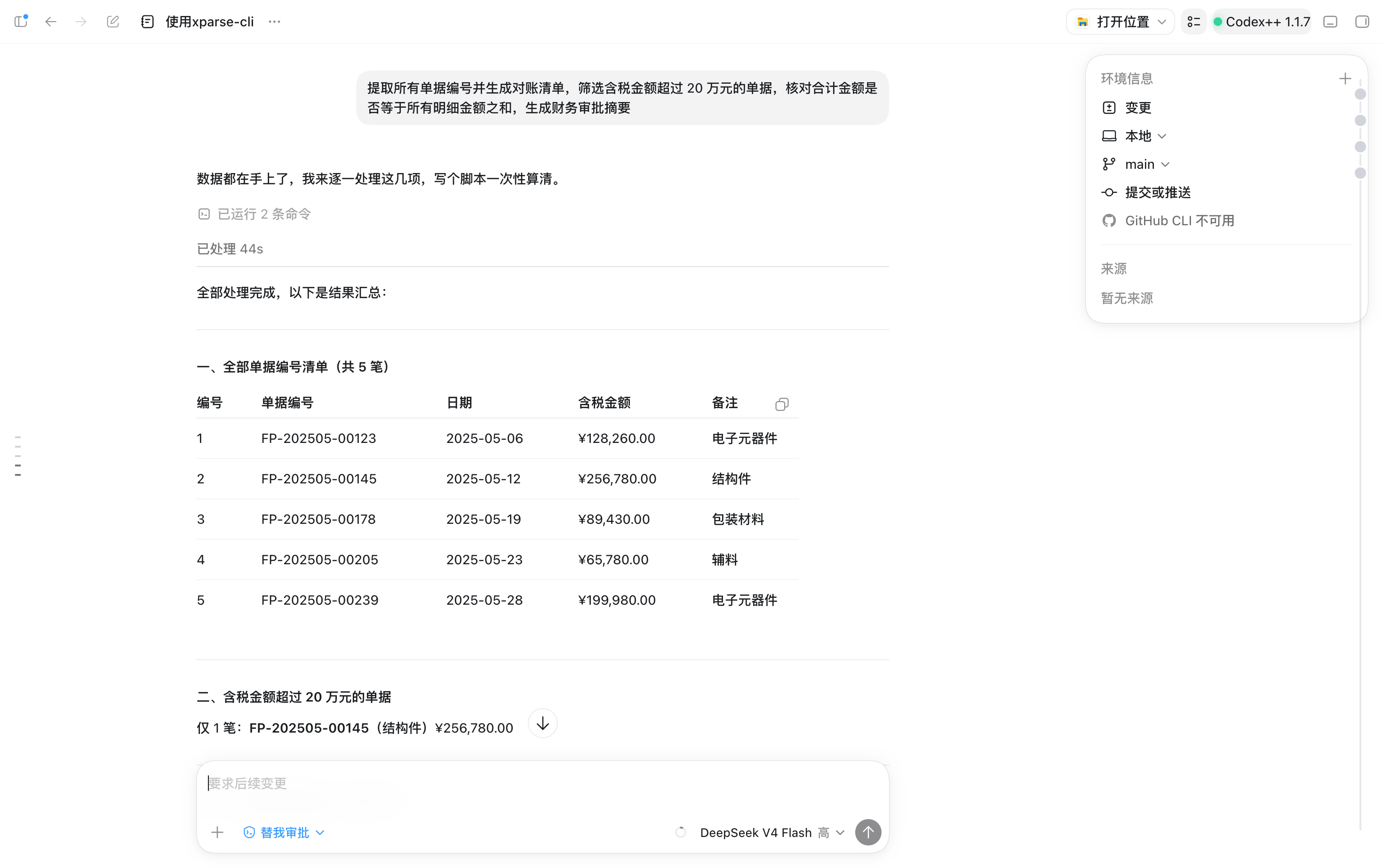Click the 单据编号 column header
The height and width of the screenshot is (868, 1383).
[x=288, y=403]
